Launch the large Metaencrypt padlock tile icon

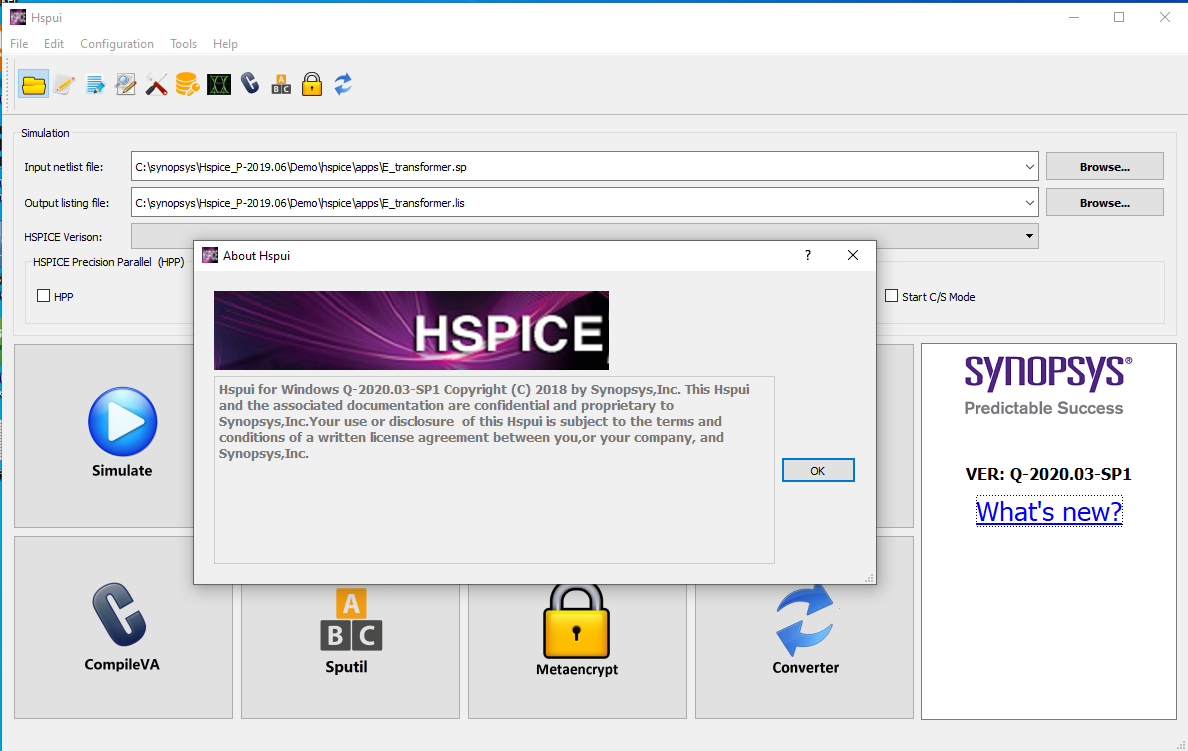tap(577, 621)
